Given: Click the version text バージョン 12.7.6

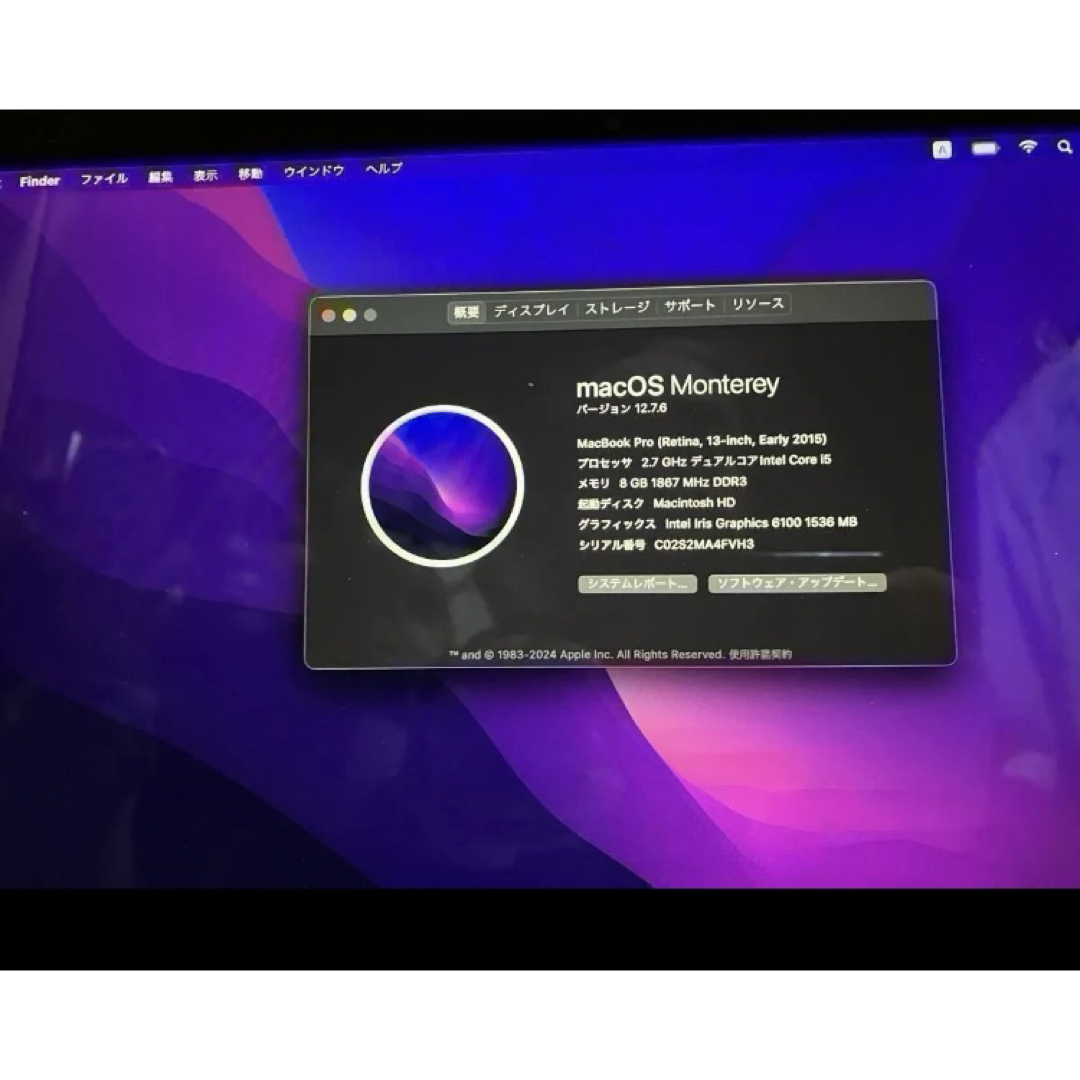Looking at the screenshot, I should [622, 408].
